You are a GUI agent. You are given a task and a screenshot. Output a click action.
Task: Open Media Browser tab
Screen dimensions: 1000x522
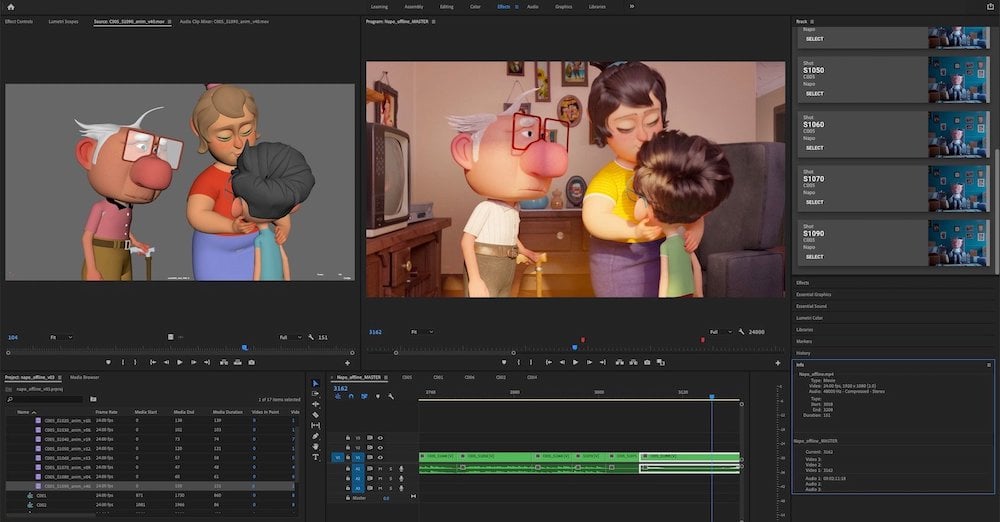[84, 378]
